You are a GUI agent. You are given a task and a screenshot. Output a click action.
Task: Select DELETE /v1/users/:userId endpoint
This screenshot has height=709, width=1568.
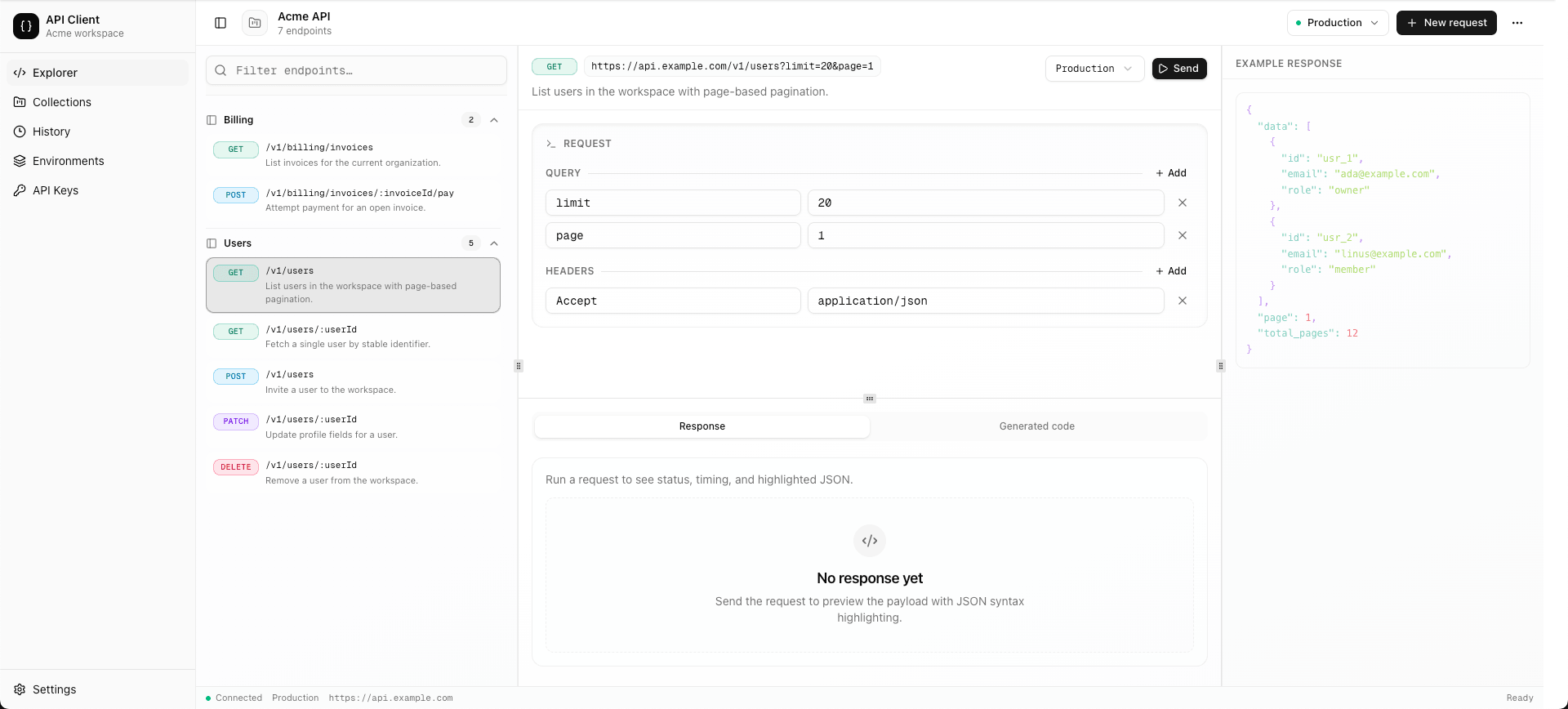[x=353, y=473]
